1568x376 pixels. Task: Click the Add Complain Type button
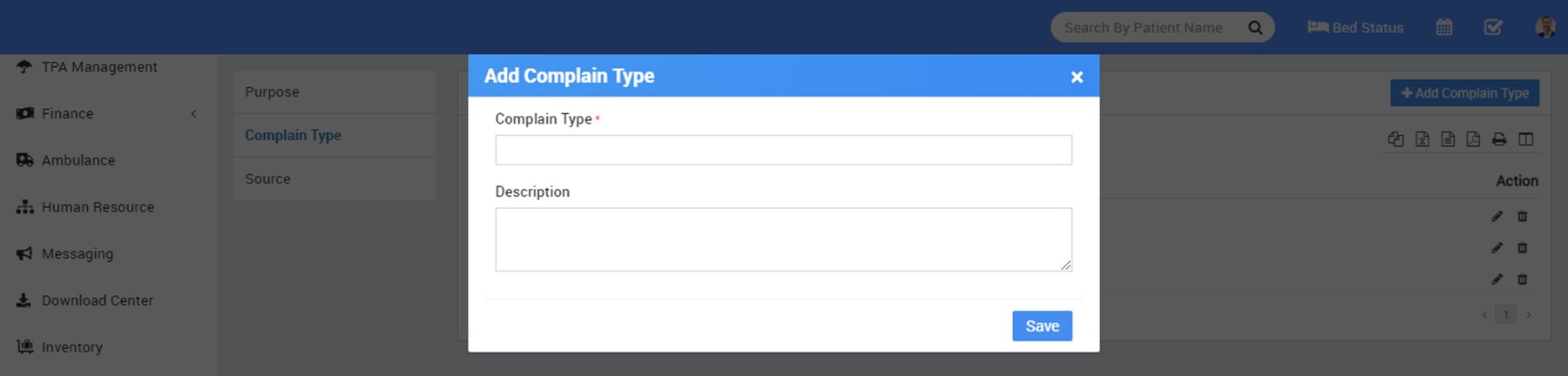point(1464,93)
